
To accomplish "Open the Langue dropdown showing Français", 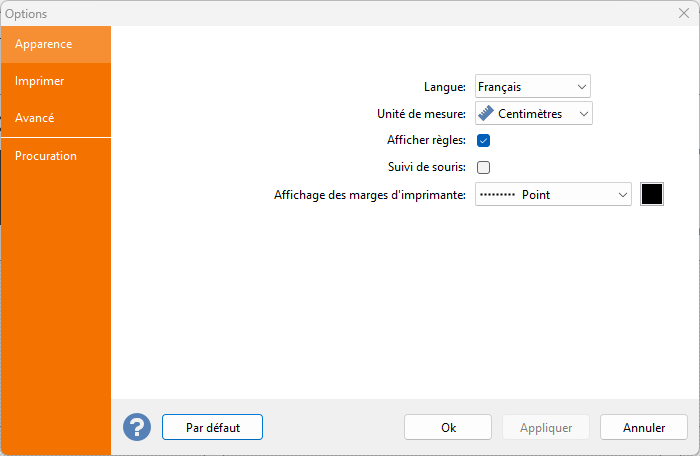I will 532,87.
